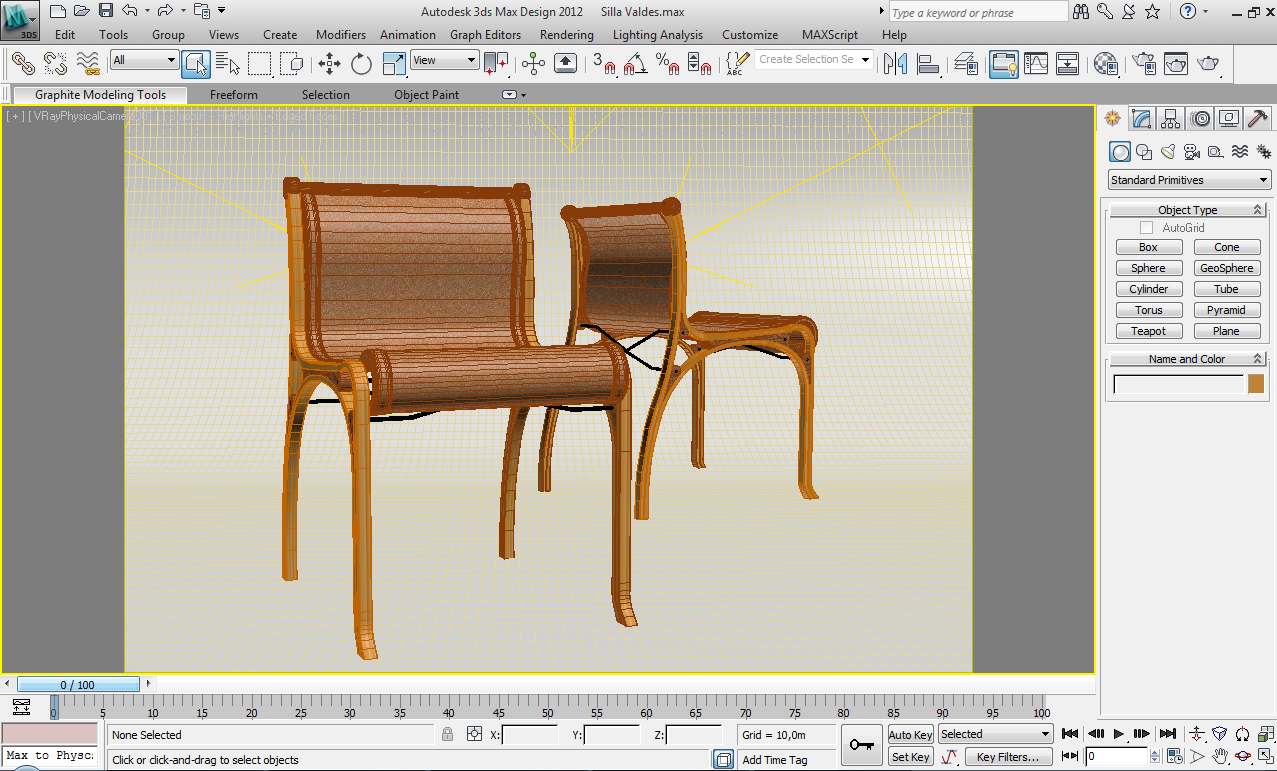Open Rendered Frame Window icon
Viewport: 1277px width, 771px height.
pos(1176,64)
